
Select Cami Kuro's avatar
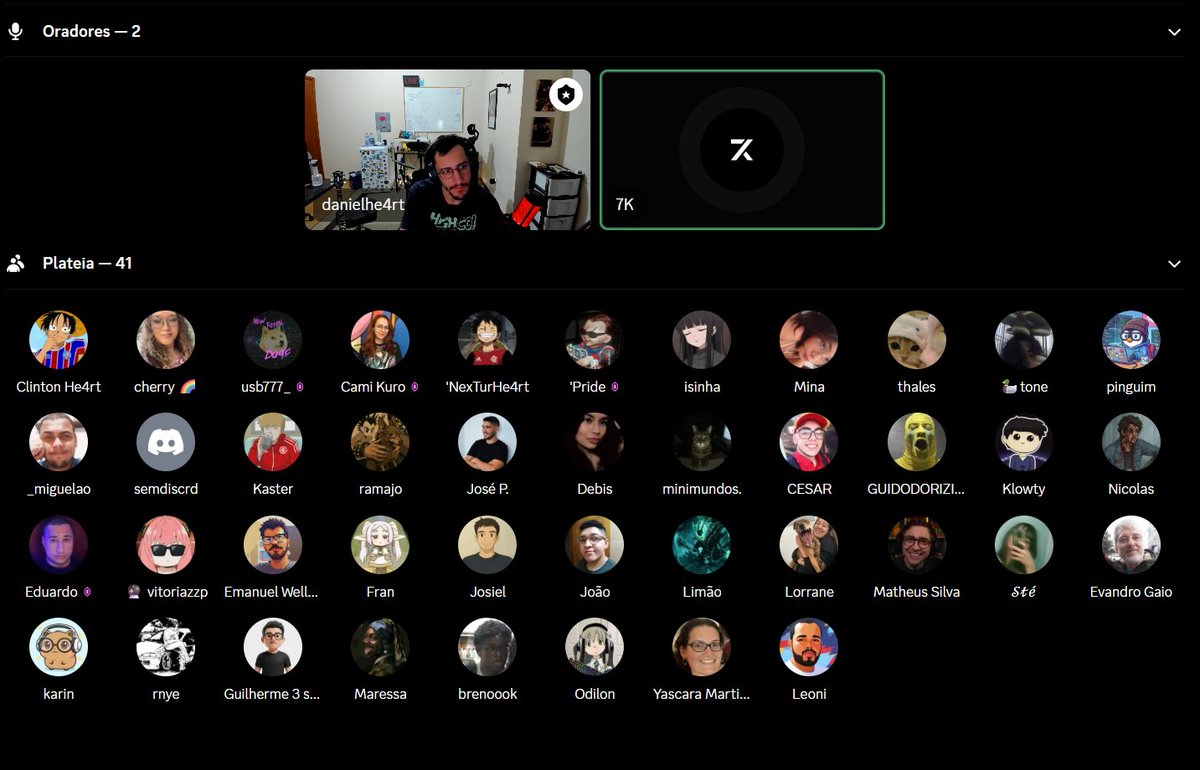pos(380,340)
